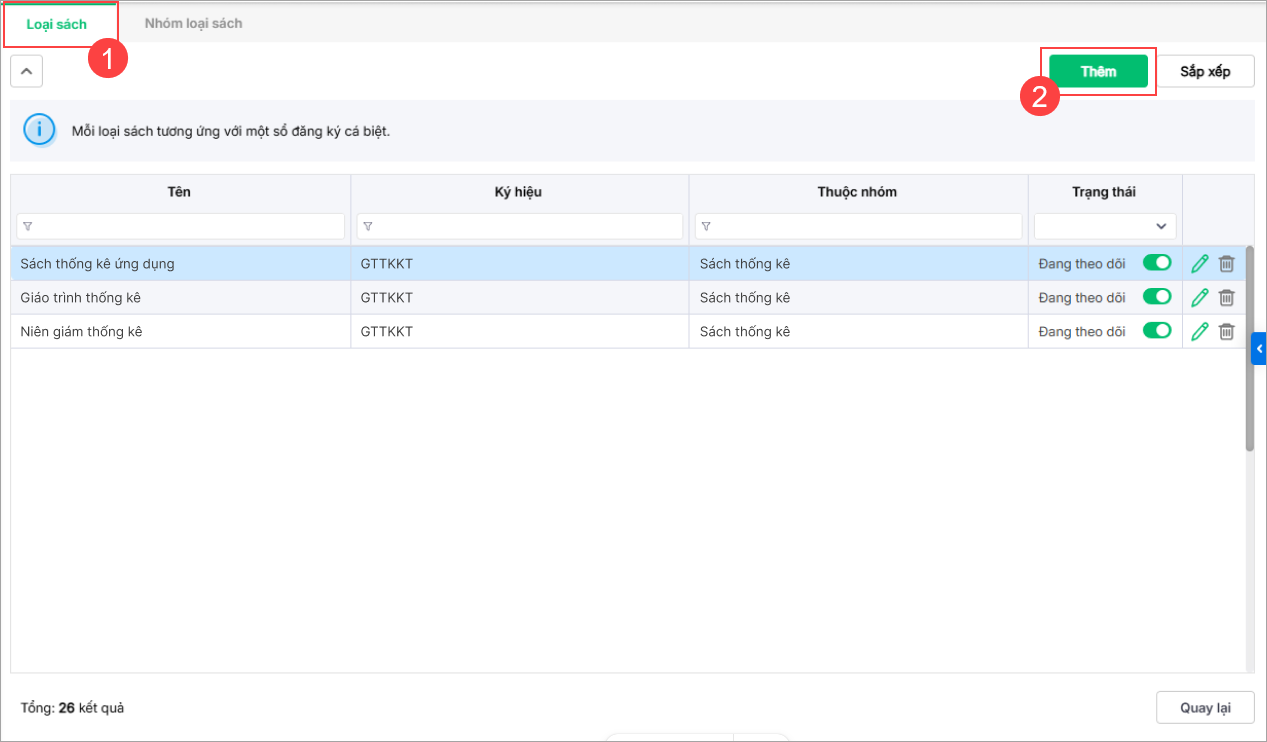Delete the Niên giám thống kê entry
The width and height of the screenshot is (1267, 742).
click(x=1226, y=331)
